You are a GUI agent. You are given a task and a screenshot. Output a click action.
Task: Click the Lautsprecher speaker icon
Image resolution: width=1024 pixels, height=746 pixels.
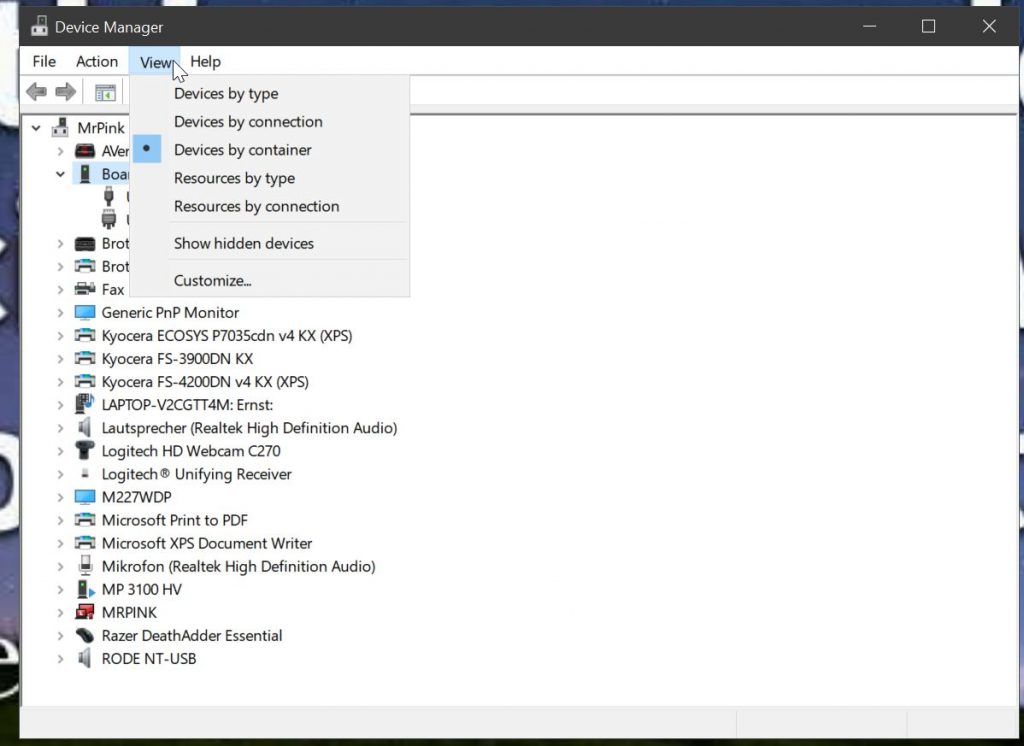(85, 428)
